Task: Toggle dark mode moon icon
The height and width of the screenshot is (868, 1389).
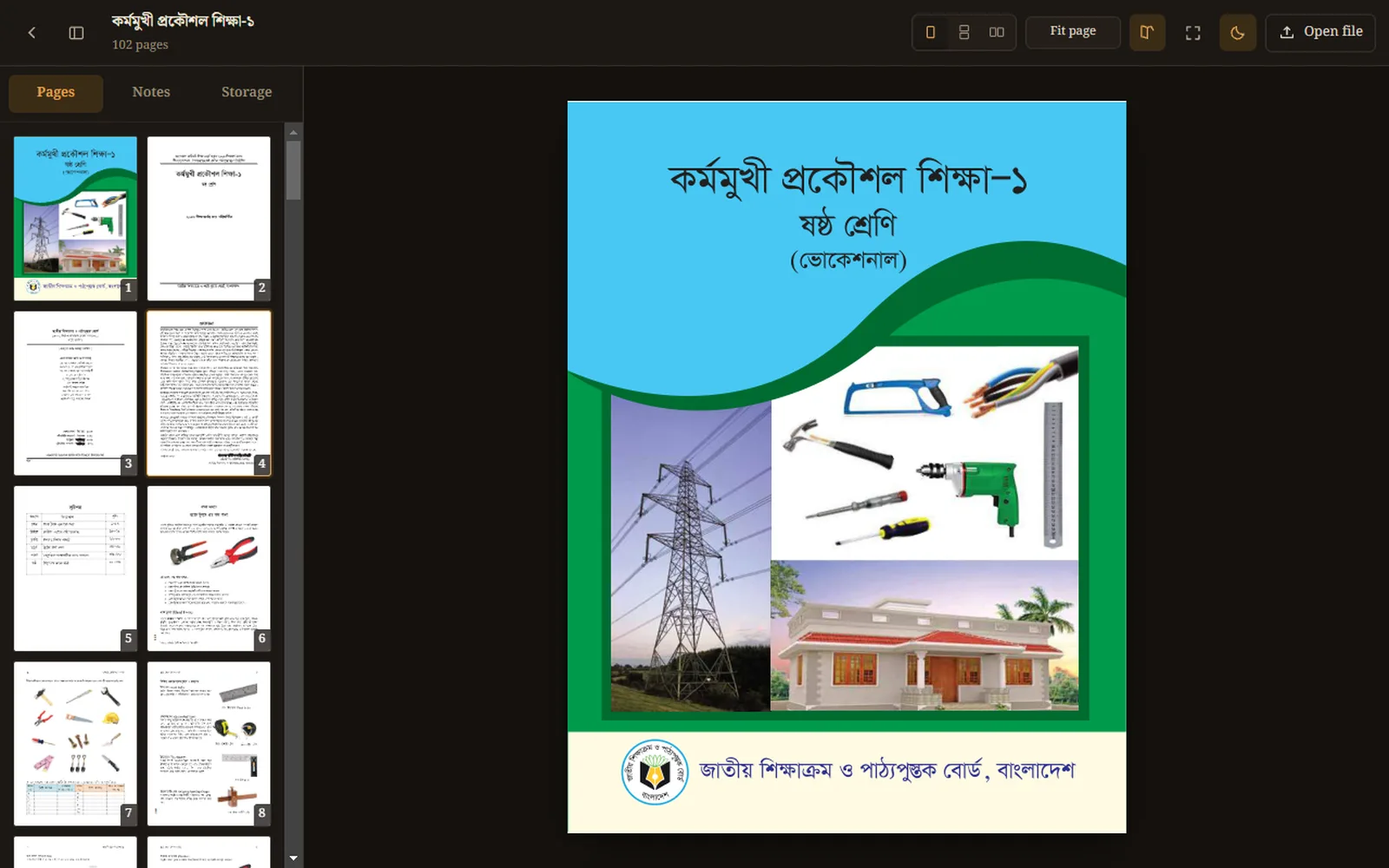Action: [1238, 33]
